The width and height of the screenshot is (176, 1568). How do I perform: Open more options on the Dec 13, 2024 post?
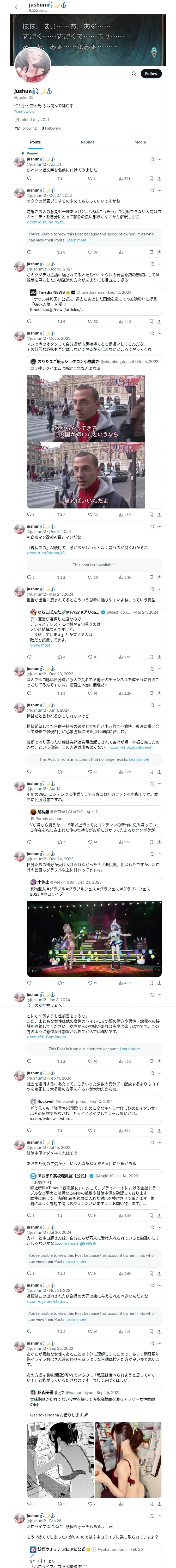point(160,264)
